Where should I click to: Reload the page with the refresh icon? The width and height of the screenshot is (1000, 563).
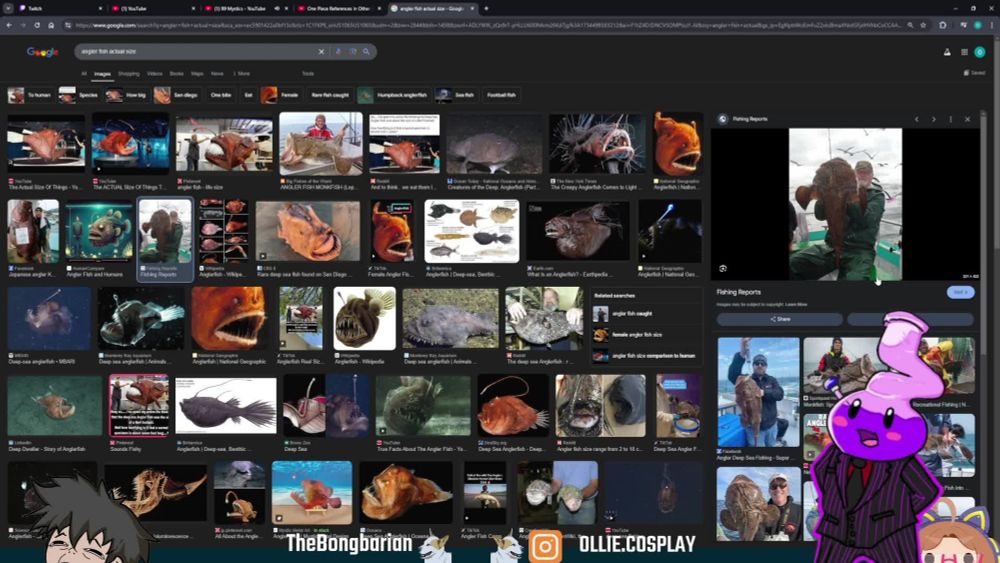(x=37, y=25)
